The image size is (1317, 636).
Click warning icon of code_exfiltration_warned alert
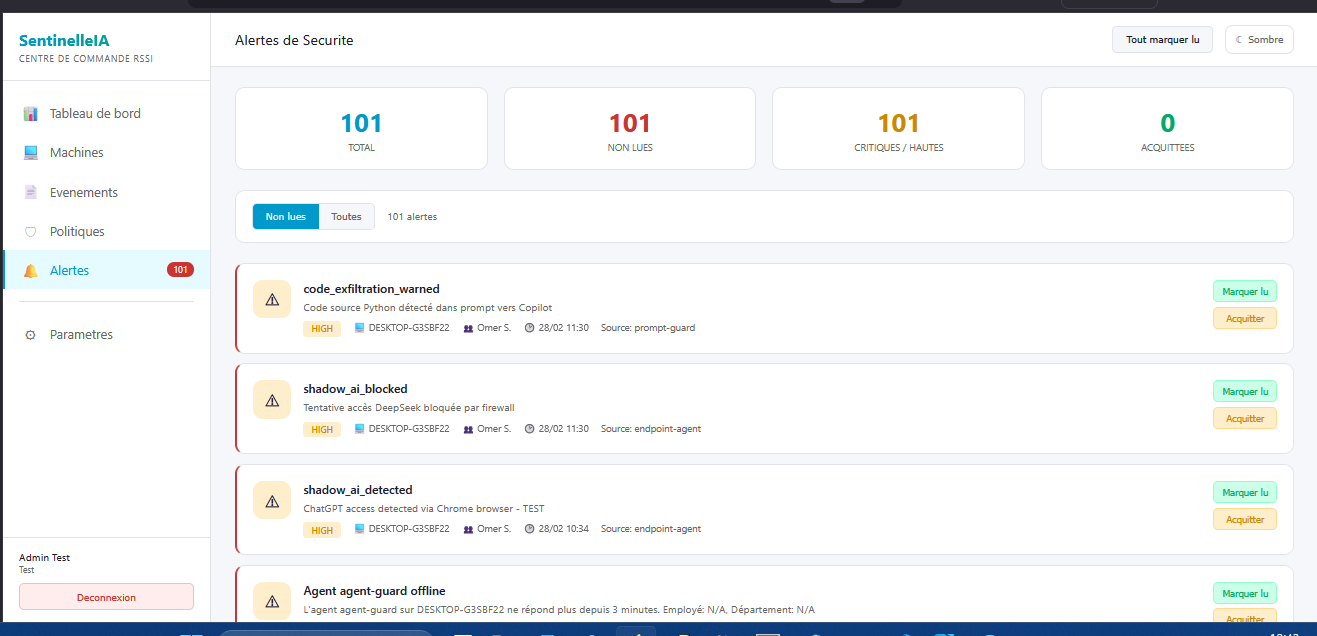(272, 299)
